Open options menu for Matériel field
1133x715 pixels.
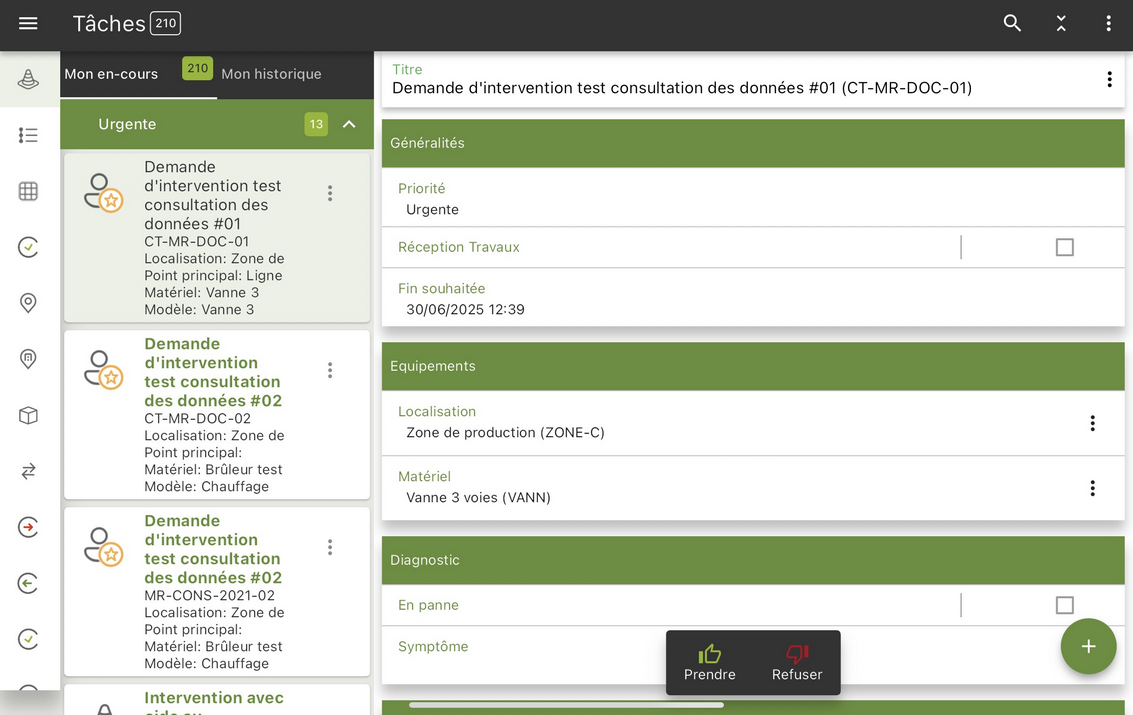click(1093, 488)
